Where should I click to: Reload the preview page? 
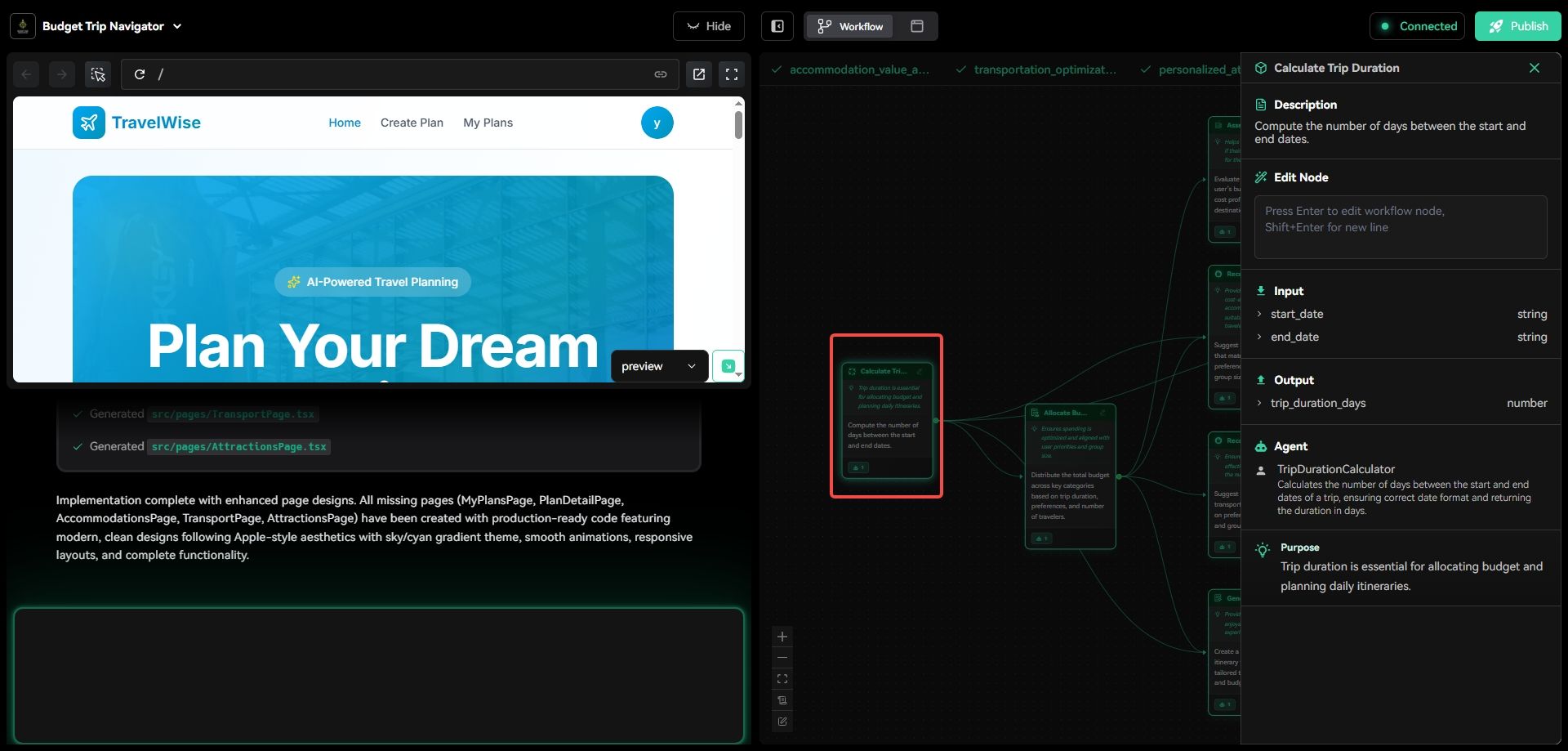(140, 74)
